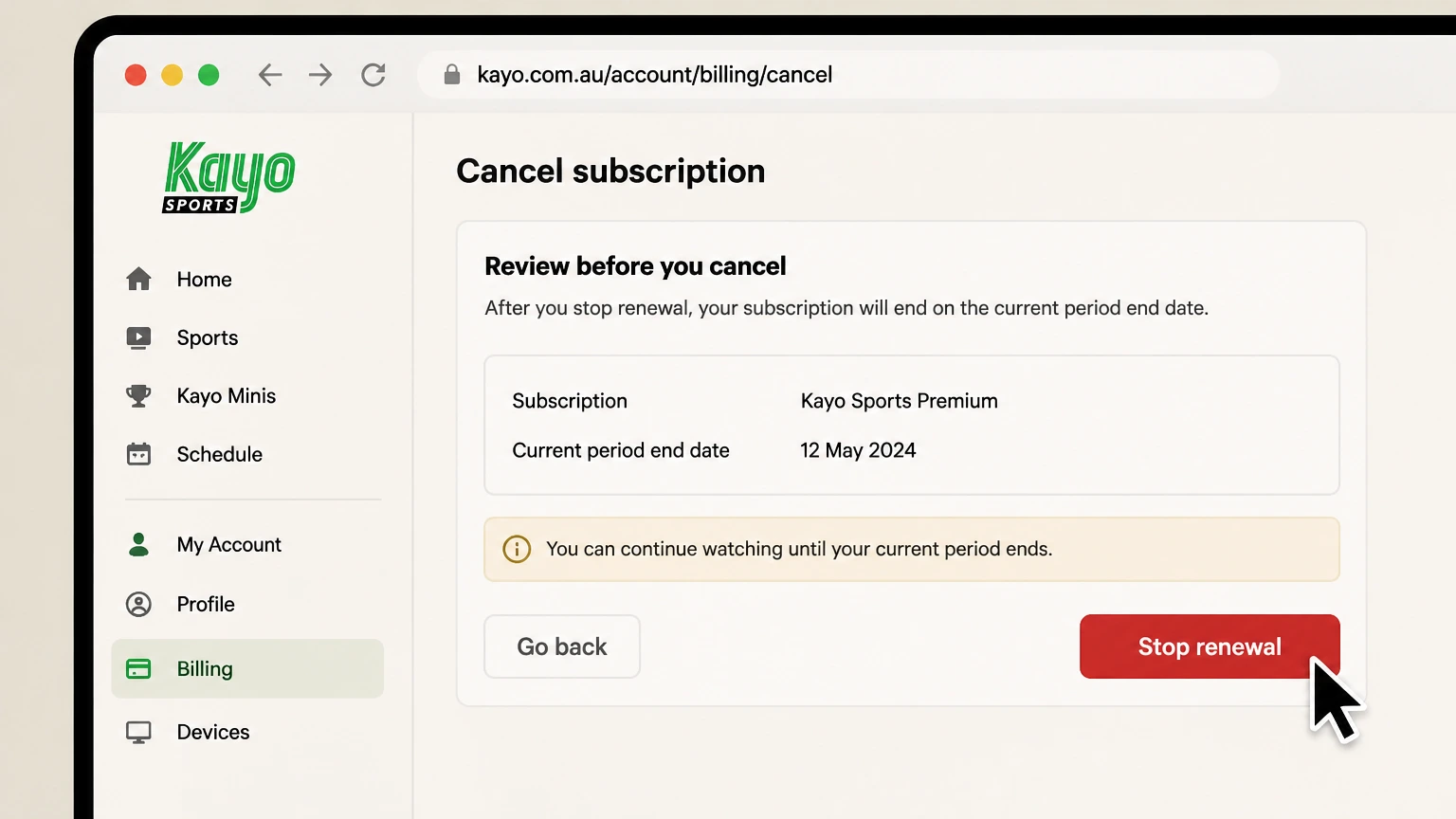Screen dimensions: 1456x819
Task: Click the Sports play-screen icon
Action: tap(138, 338)
